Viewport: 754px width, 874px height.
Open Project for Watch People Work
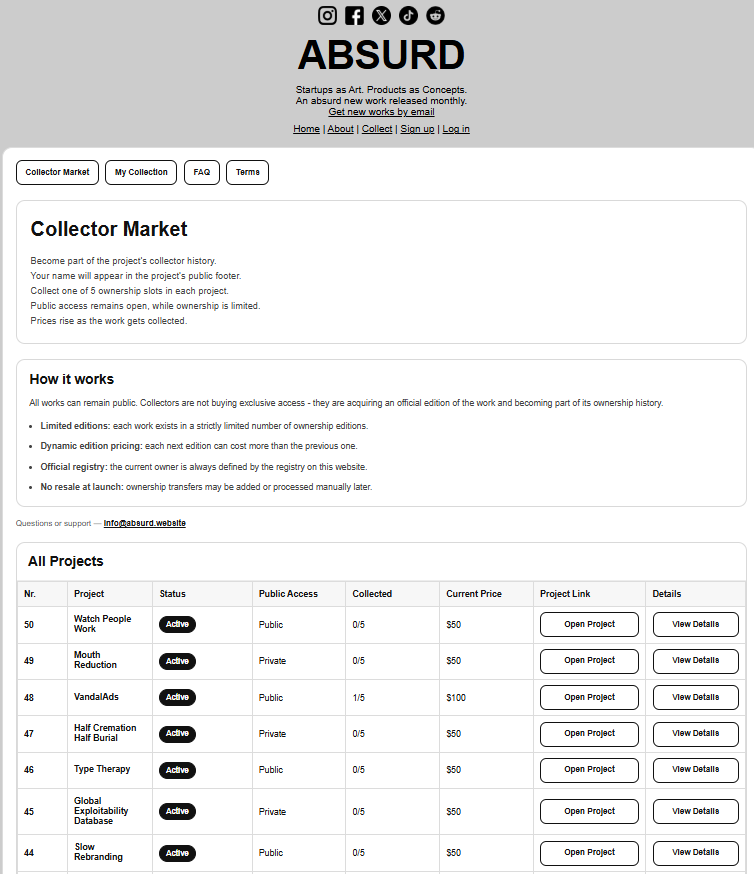[589, 624]
